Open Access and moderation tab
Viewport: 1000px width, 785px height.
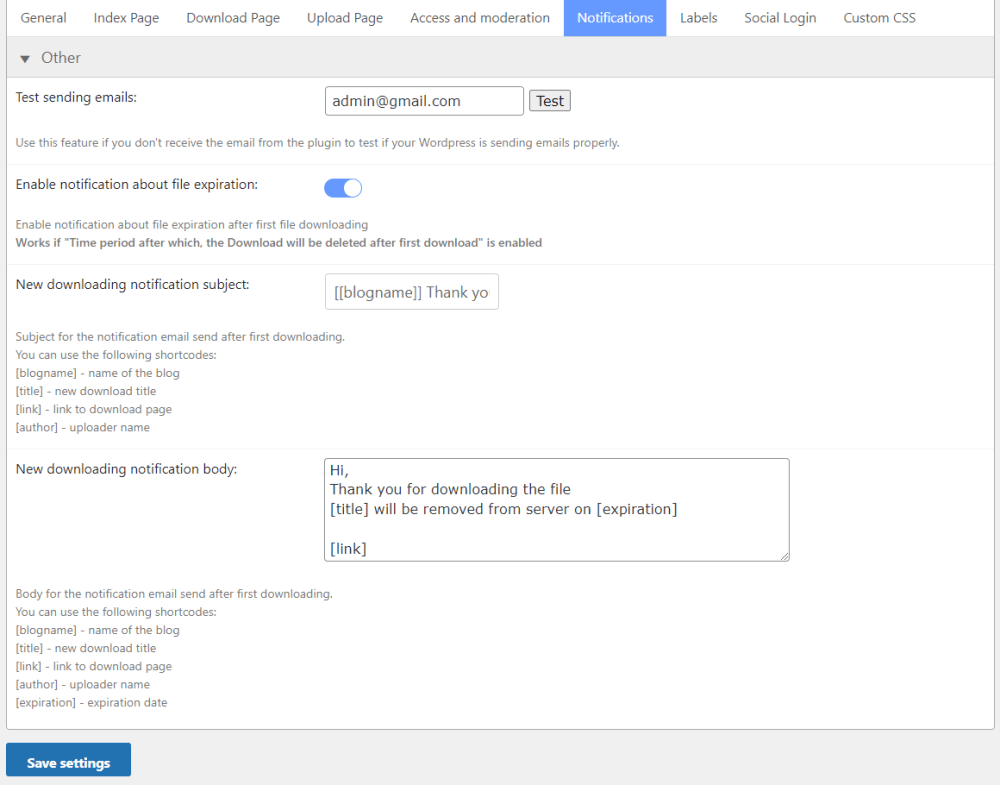(480, 18)
